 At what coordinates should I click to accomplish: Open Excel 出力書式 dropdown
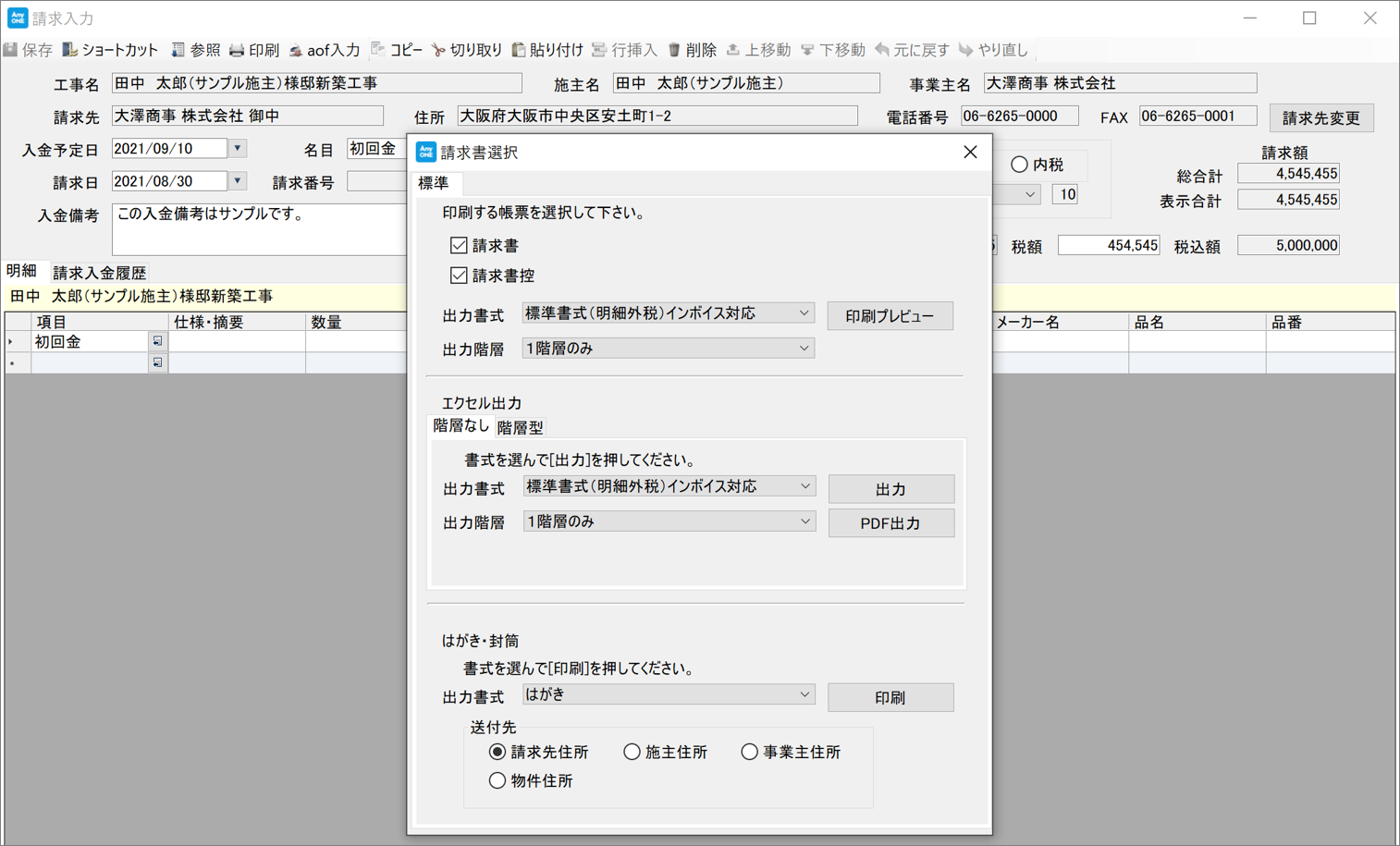click(x=669, y=487)
